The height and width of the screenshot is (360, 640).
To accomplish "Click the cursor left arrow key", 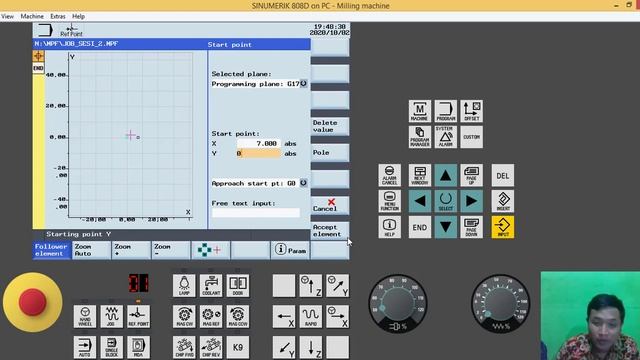I will click(x=420, y=201).
